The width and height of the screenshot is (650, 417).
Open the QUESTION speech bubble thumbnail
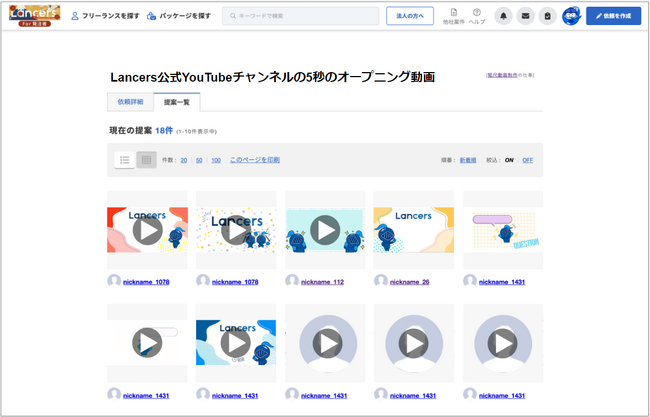[x=503, y=230]
